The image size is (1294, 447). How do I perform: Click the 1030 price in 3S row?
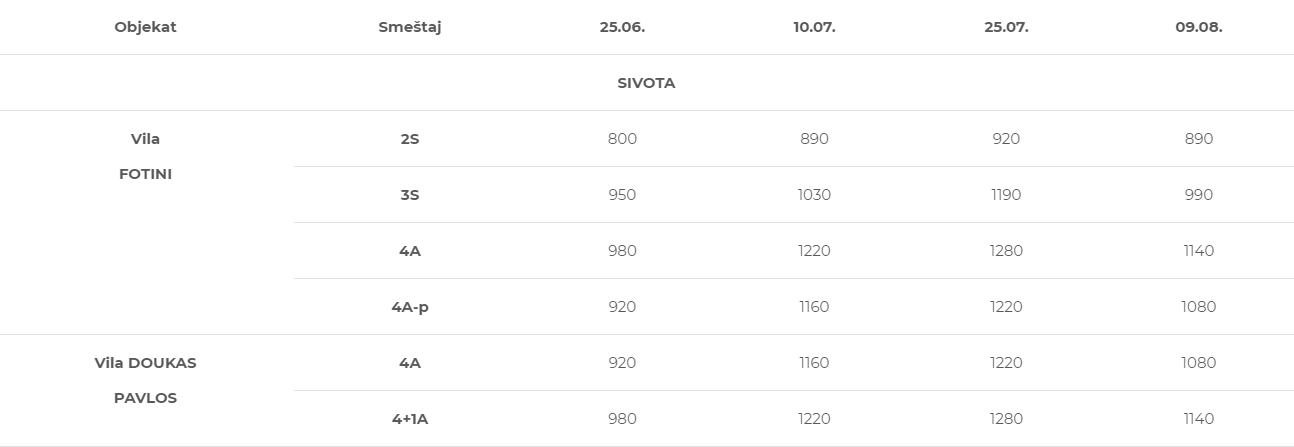coord(814,195)
